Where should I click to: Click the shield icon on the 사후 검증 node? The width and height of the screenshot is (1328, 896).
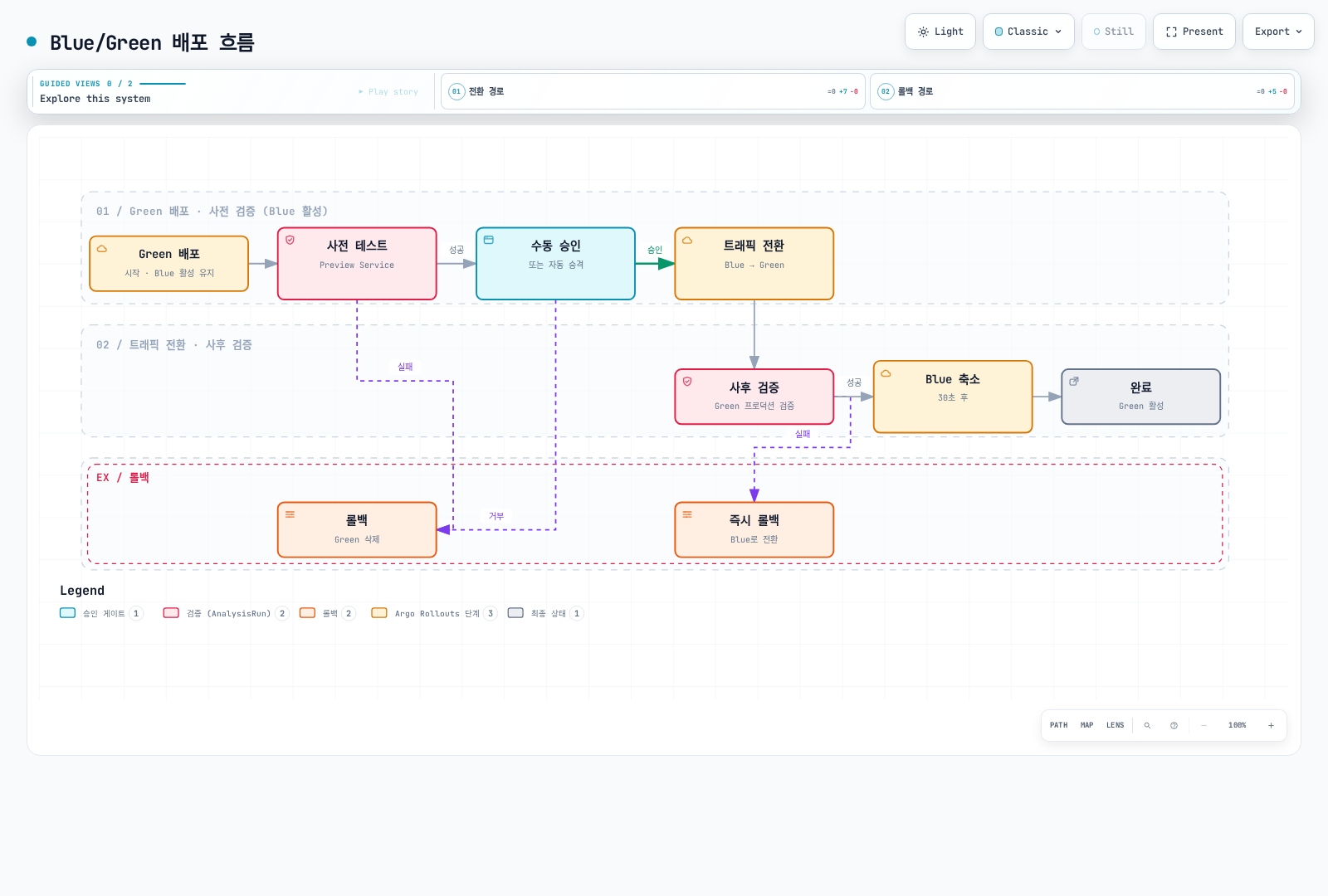tap(687, 382)
